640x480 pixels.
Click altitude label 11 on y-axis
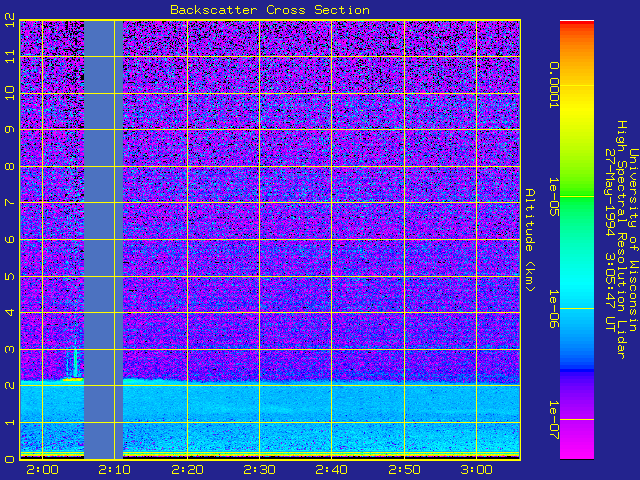click(x=10, y=56)
